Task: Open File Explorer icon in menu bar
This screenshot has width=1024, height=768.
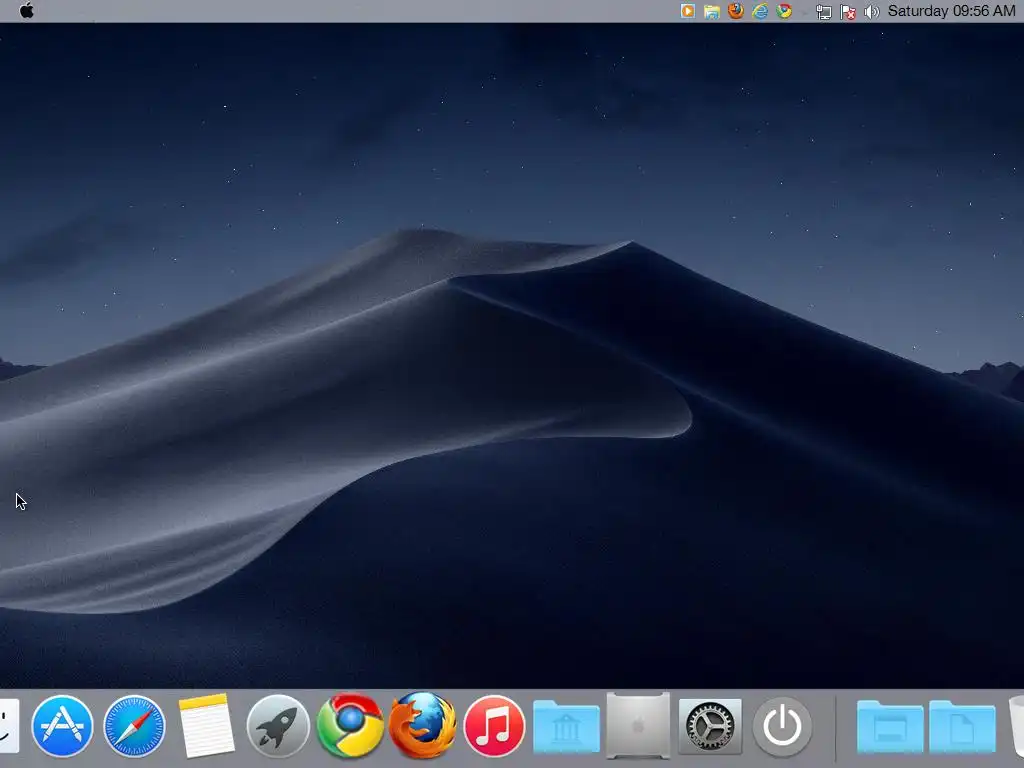Action: coord(712,11)
